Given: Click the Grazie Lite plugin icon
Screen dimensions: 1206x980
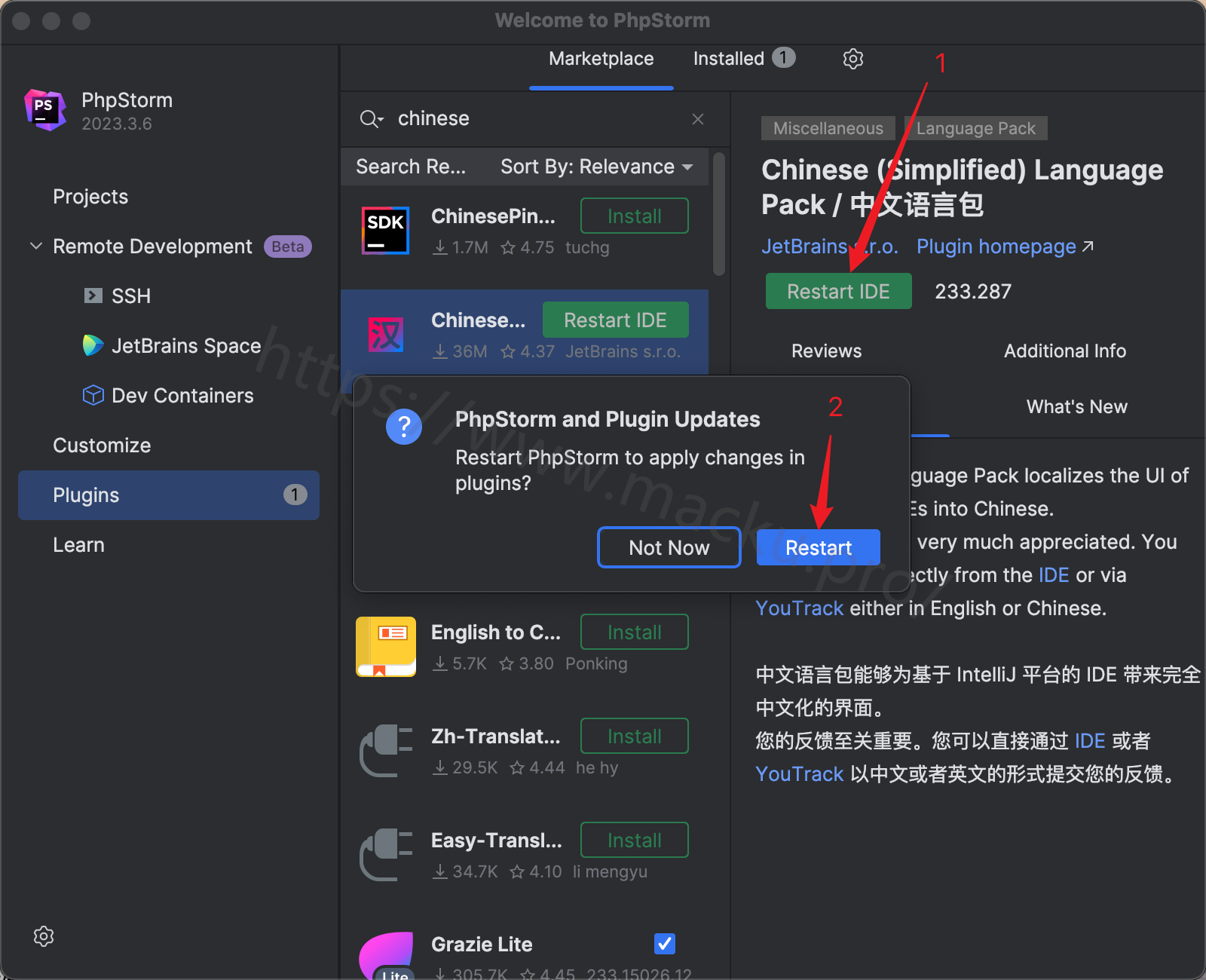Looking at the screenshot, I should pyautogui.click(x=387, y=956).
